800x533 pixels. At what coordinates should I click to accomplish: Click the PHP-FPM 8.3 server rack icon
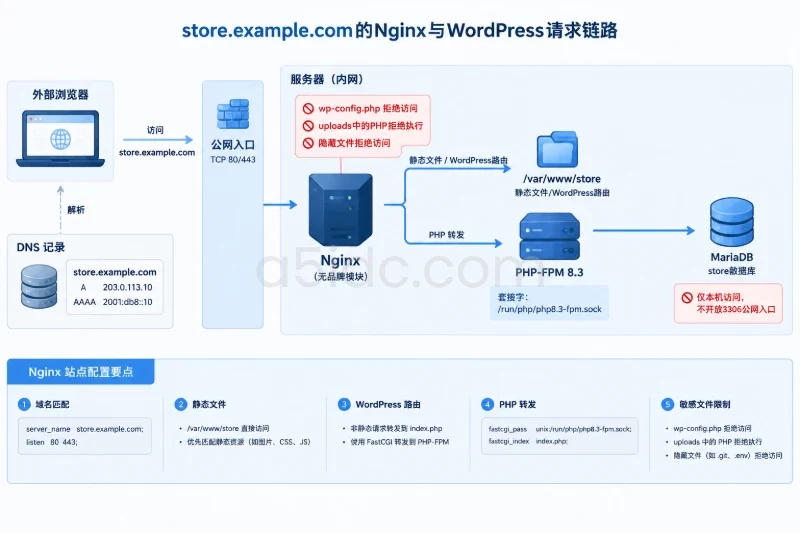tap(549, 237)
